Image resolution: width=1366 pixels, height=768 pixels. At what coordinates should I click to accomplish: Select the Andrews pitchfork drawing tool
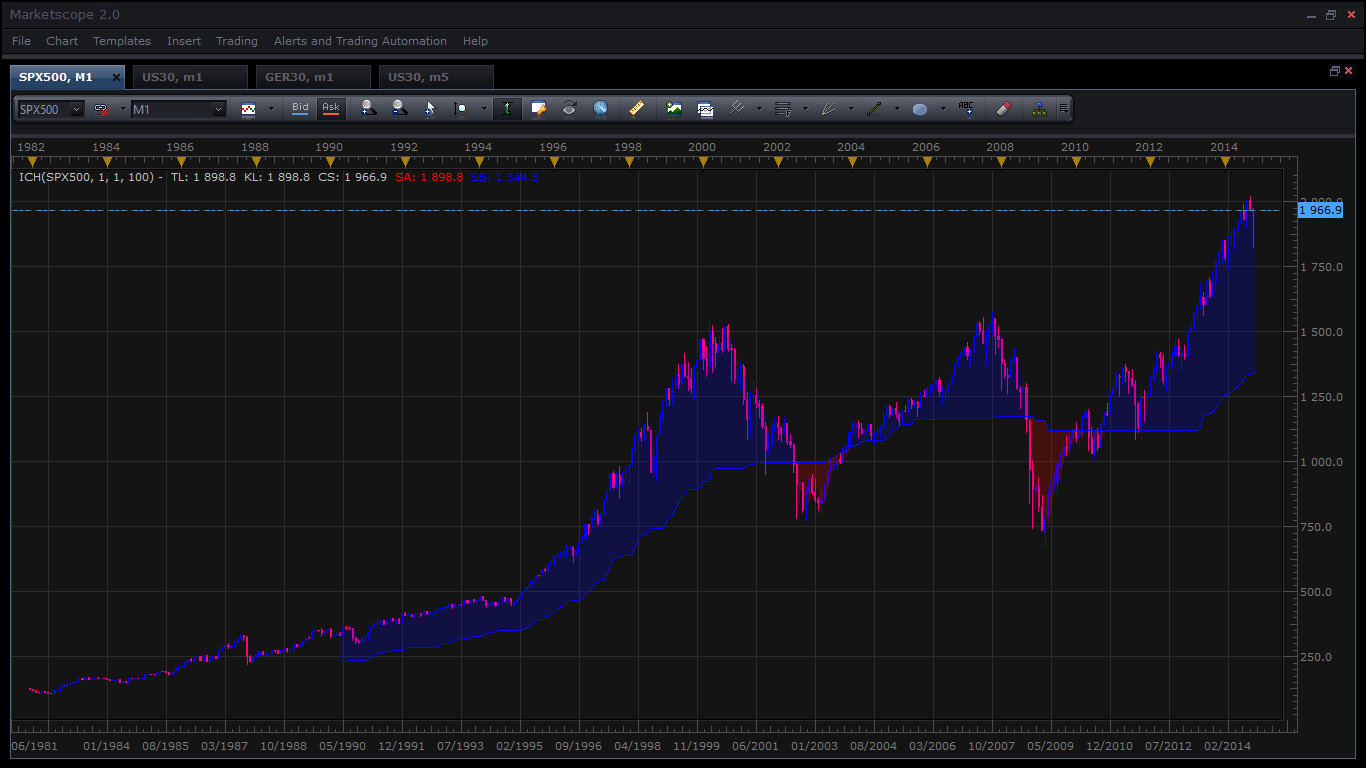pyautogui.click(x=737, y=109)
